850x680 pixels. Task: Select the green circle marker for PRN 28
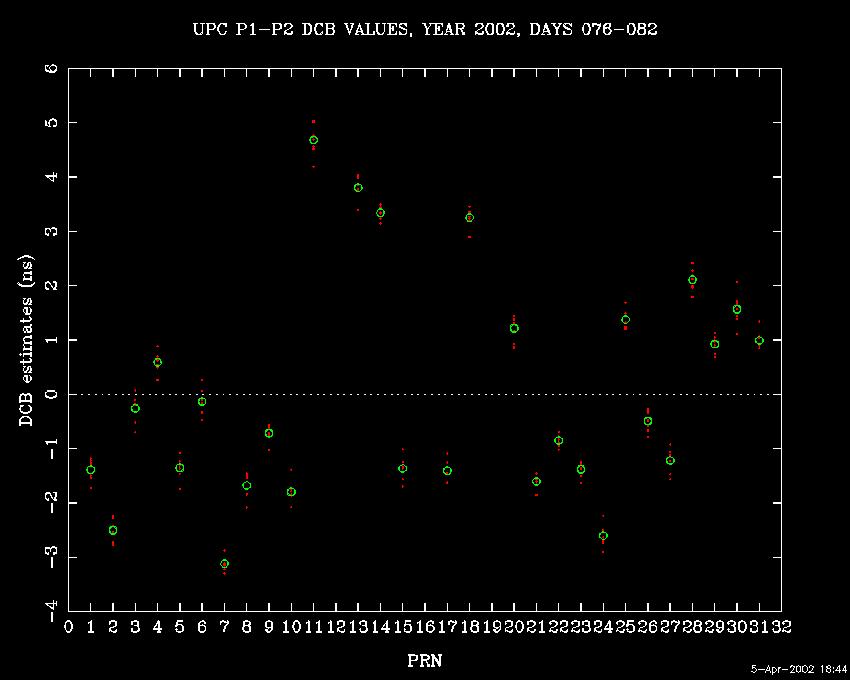[692, 280]
